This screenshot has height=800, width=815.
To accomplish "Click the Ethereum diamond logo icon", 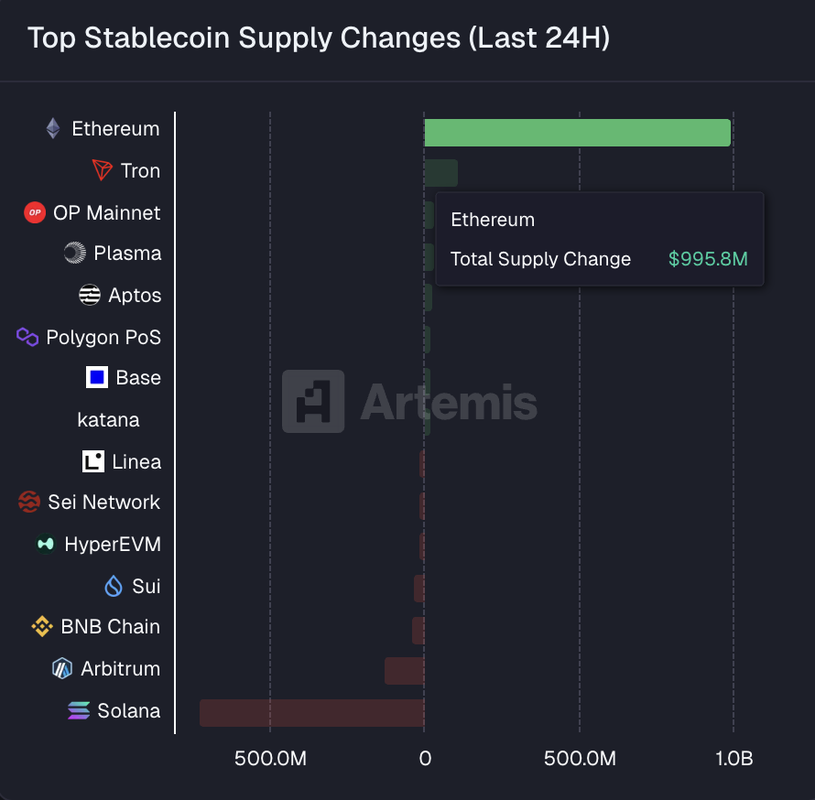I will 53,129.
